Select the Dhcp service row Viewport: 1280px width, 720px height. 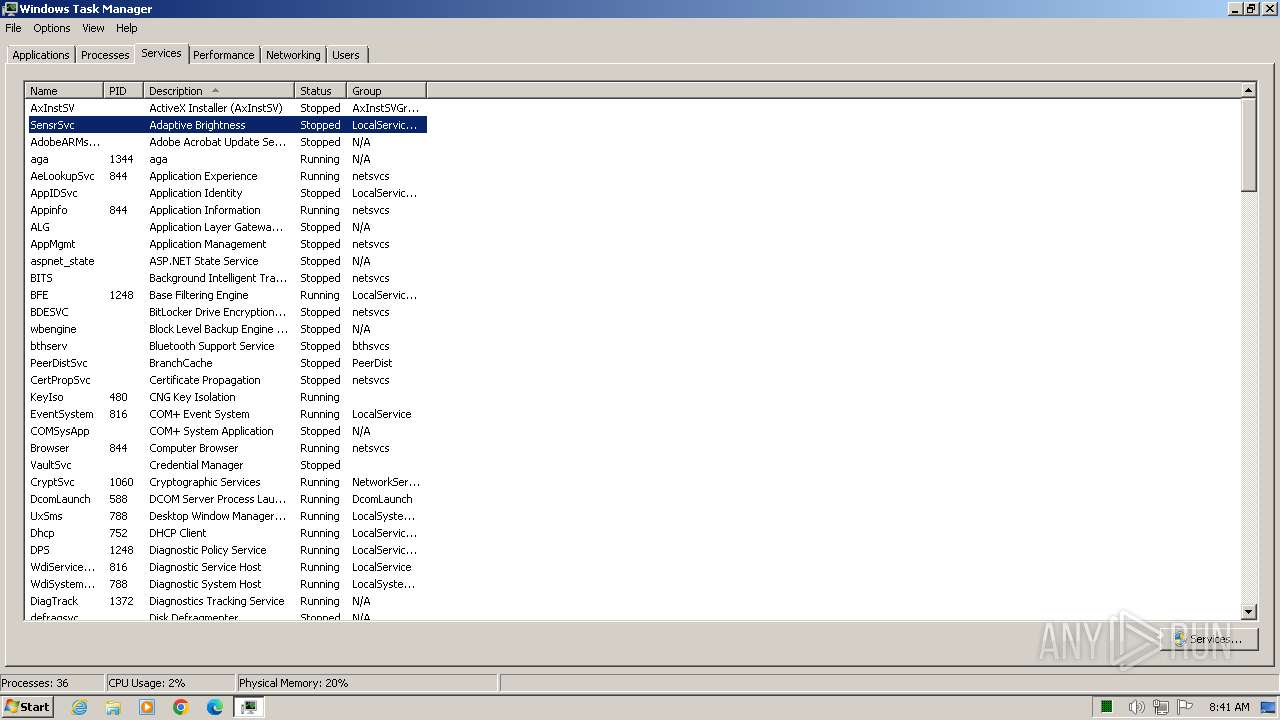[x=227, y=533]
